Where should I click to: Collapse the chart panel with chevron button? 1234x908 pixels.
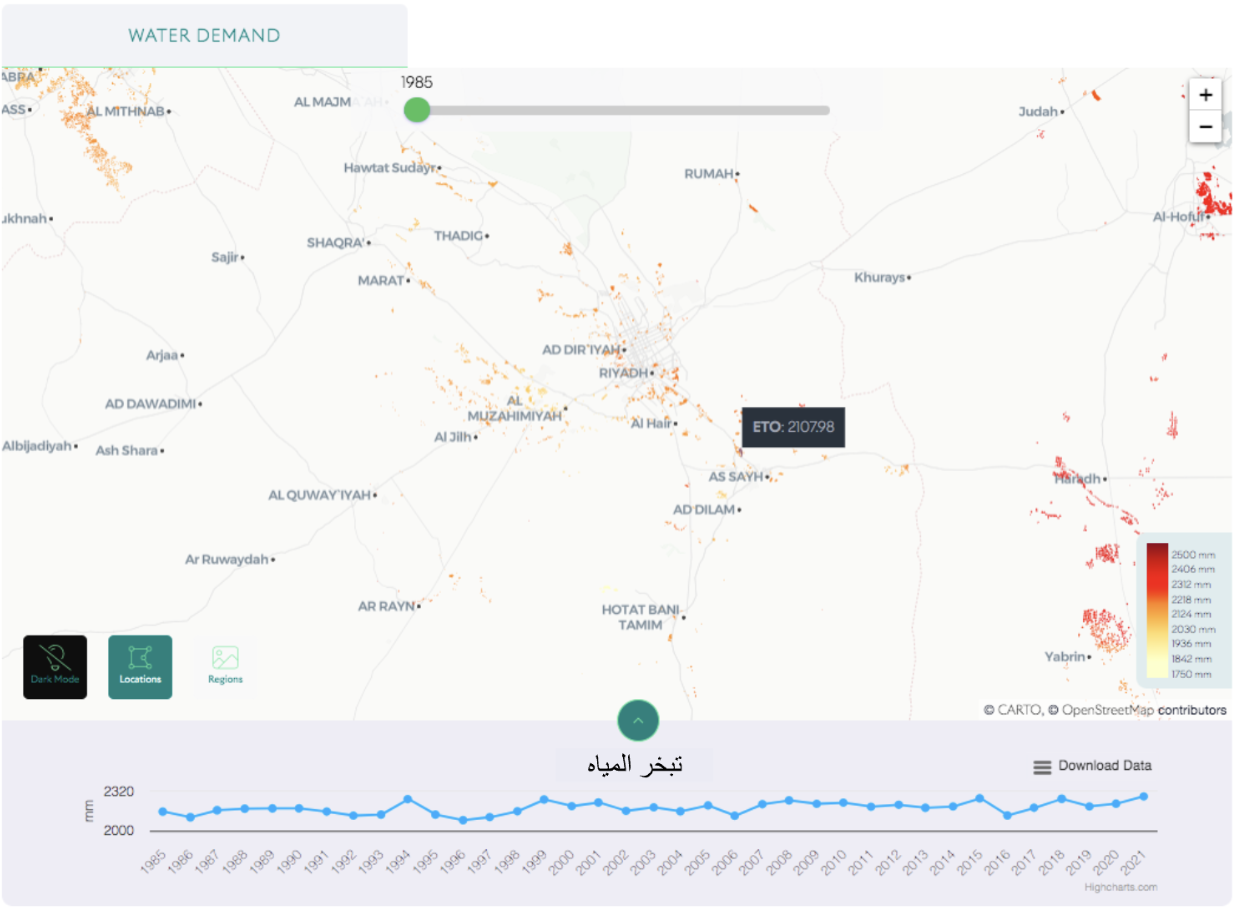pyautogui.click(x=638, y=720)
